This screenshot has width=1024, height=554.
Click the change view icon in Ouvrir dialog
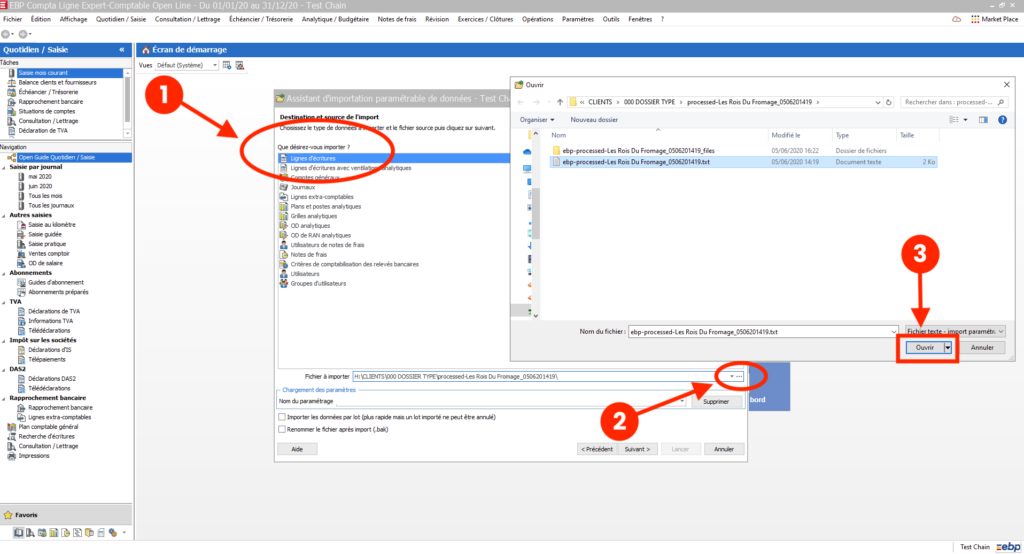point(954,120)
